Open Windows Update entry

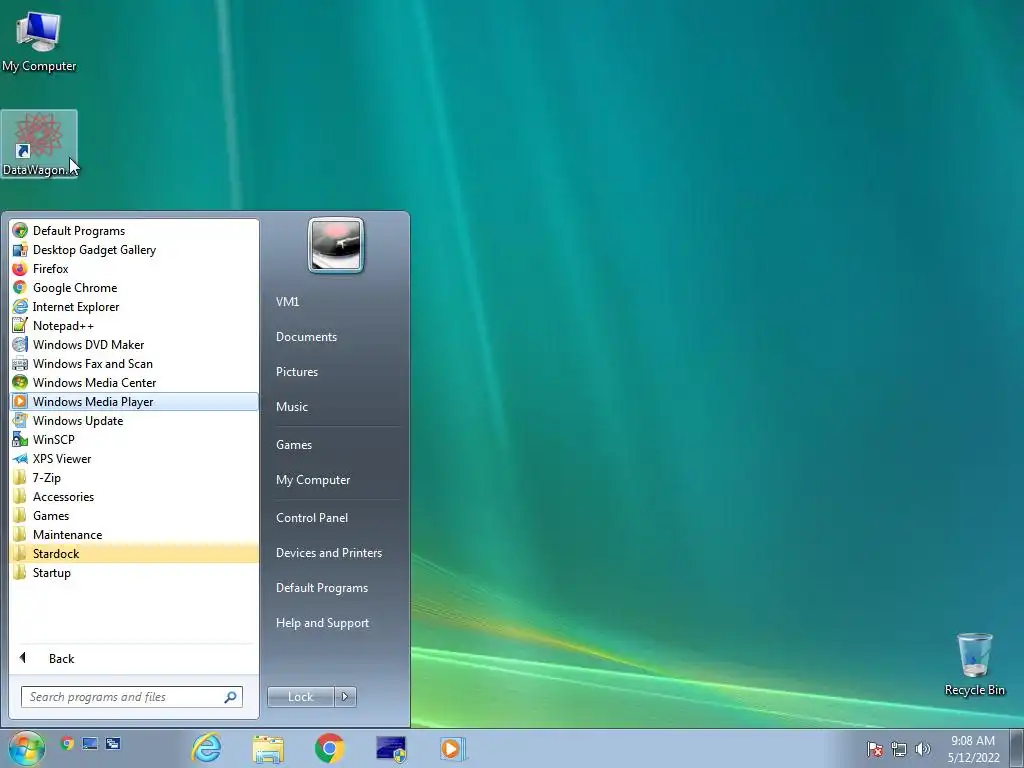tap(134, 421)
